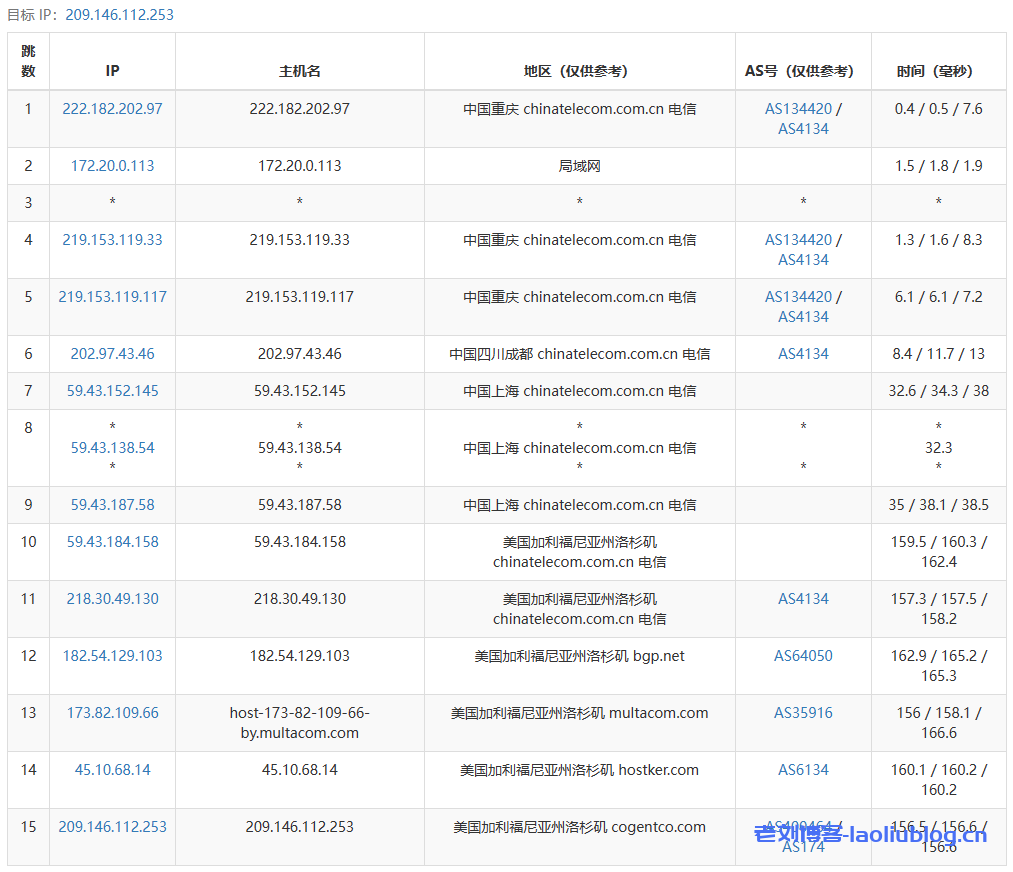
Task: Click hop 6 IP link 202.97.43.46
Action: click(x=112, y=354)
